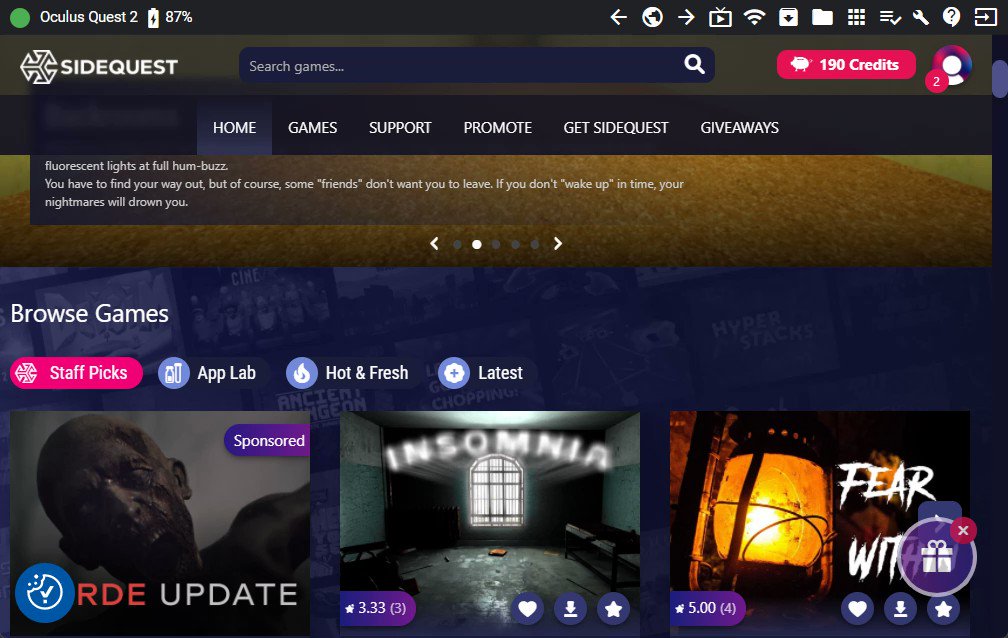Open the install APK download box icon
The width and height of the screenshot is (1008, 638).
(x=788, y=17)
